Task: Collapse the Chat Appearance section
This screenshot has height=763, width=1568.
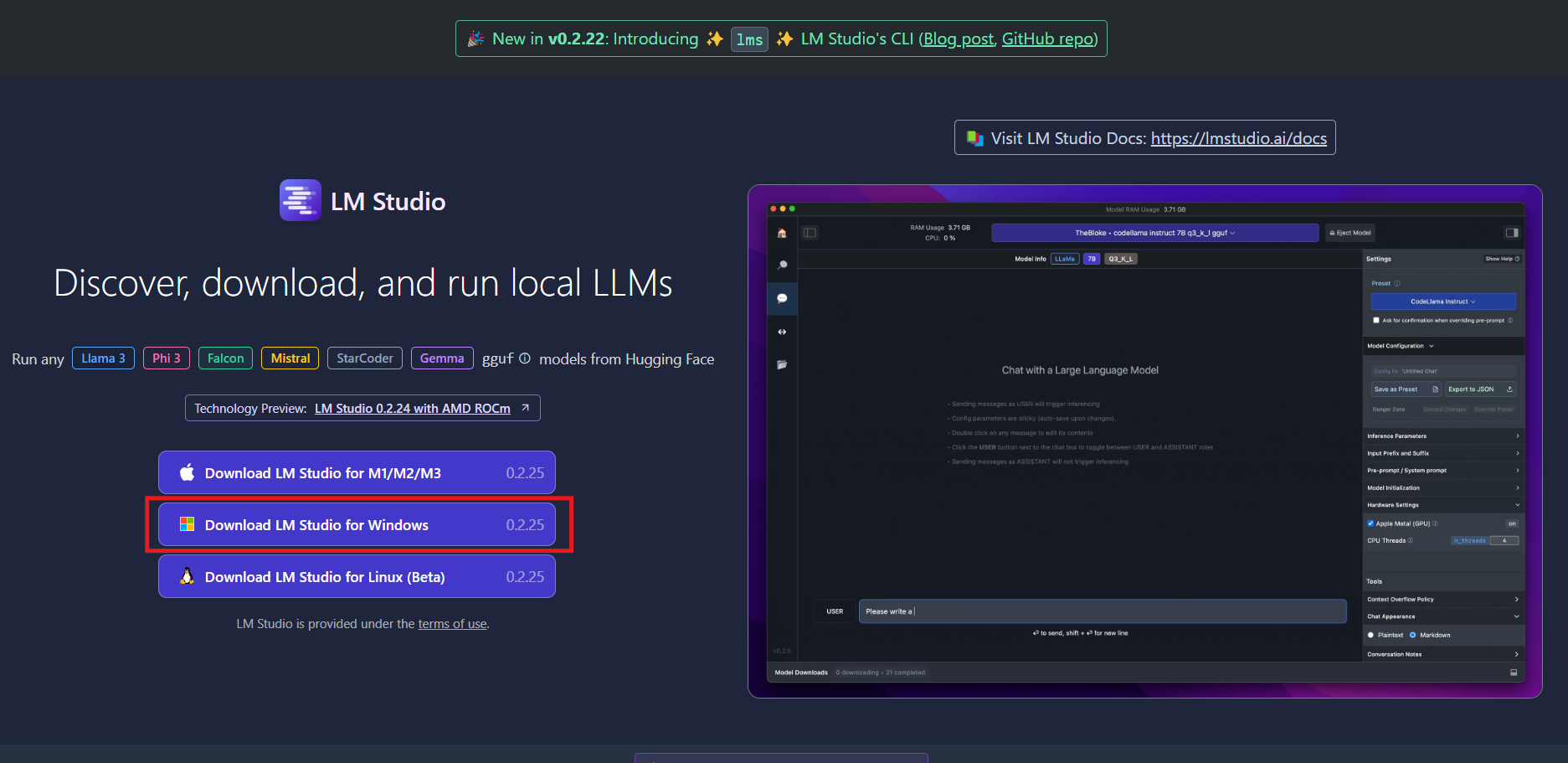Action: pyautogui.click(x=1443, y=616)
